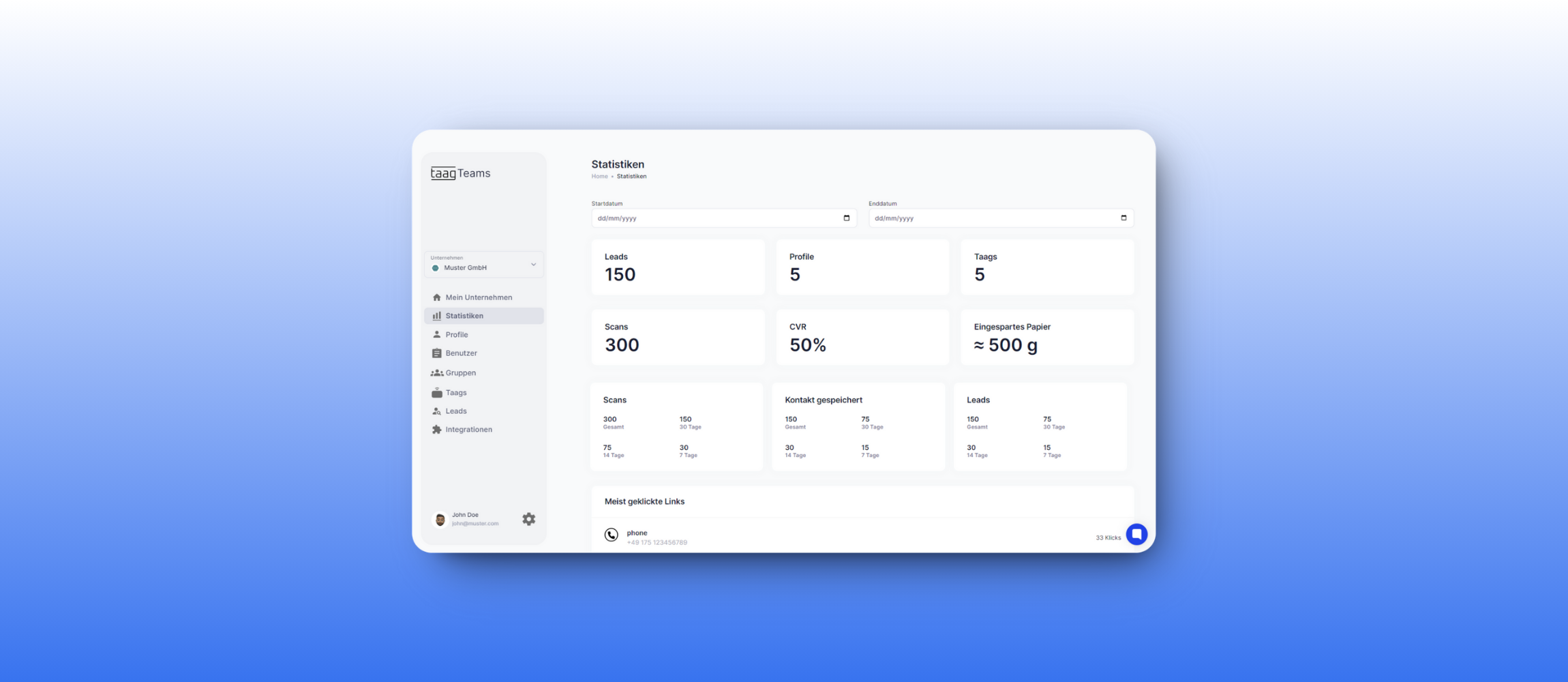Click the CVR 50% stat card
This screenshot has height=682, width=1568.
(x=862, y=337)
